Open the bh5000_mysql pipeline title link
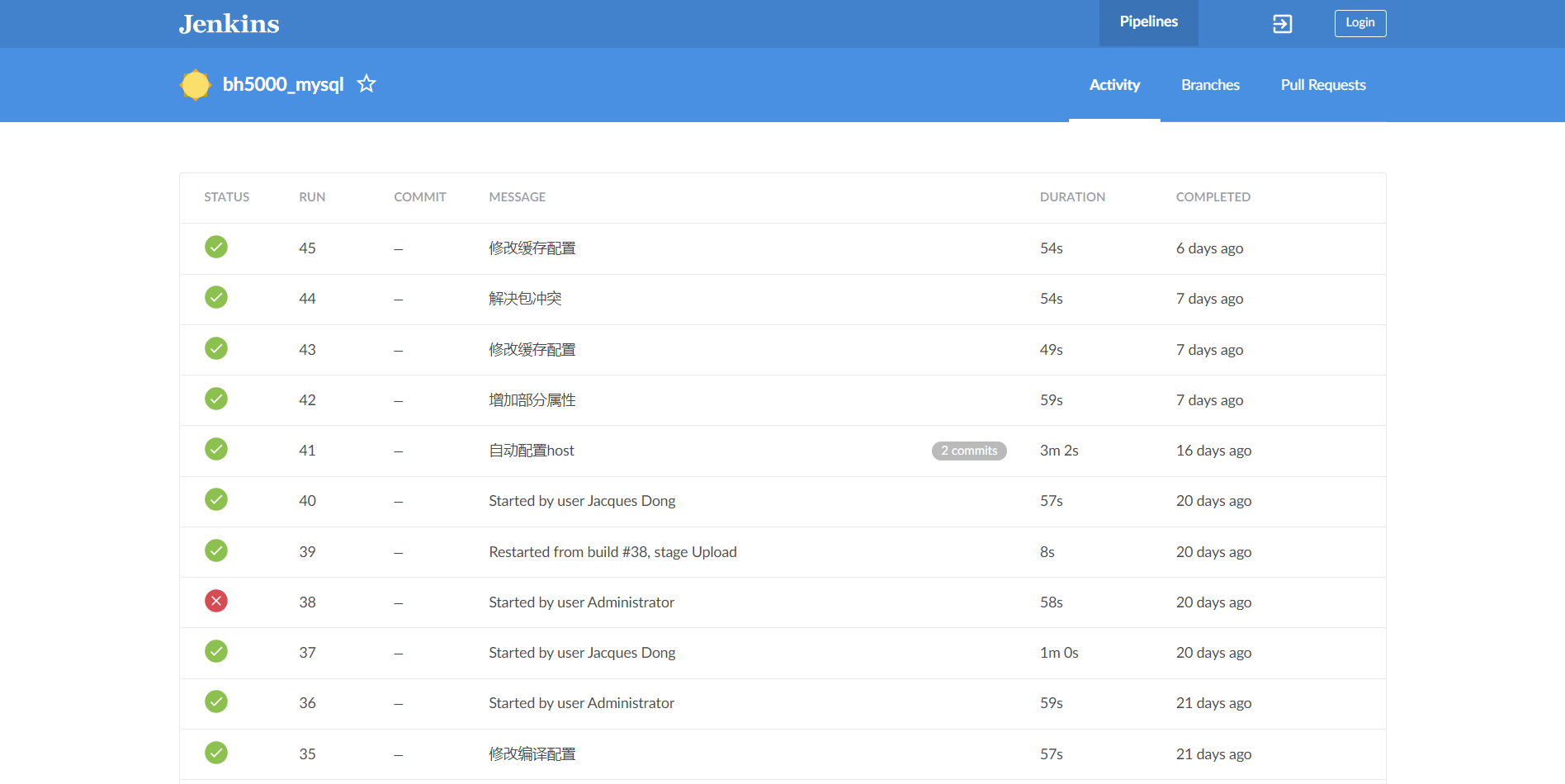This screenshot has height=784, width=1565. coord(283,84)
